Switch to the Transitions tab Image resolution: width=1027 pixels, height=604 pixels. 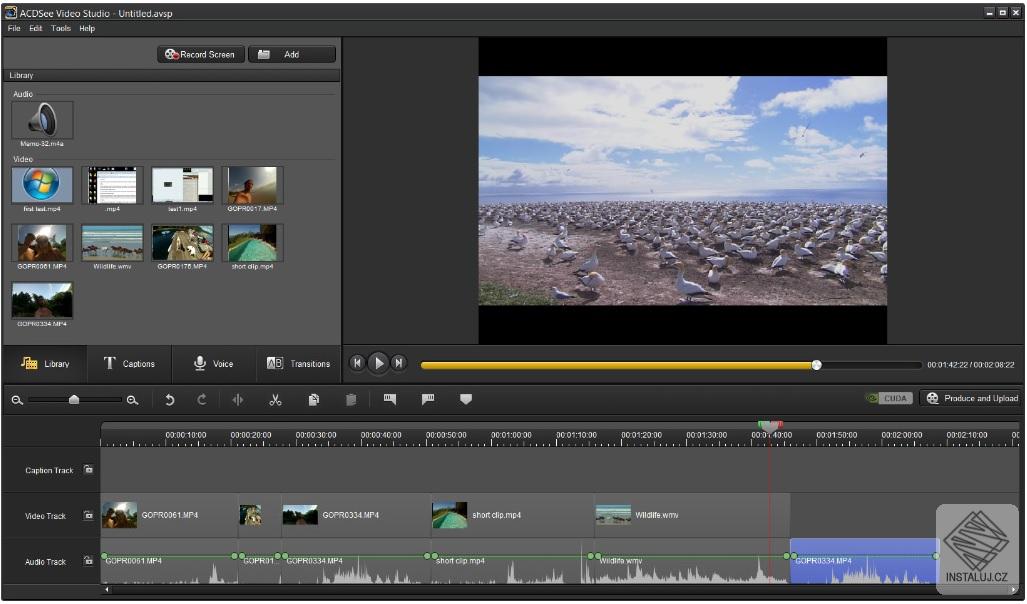[x=299, y=363]
